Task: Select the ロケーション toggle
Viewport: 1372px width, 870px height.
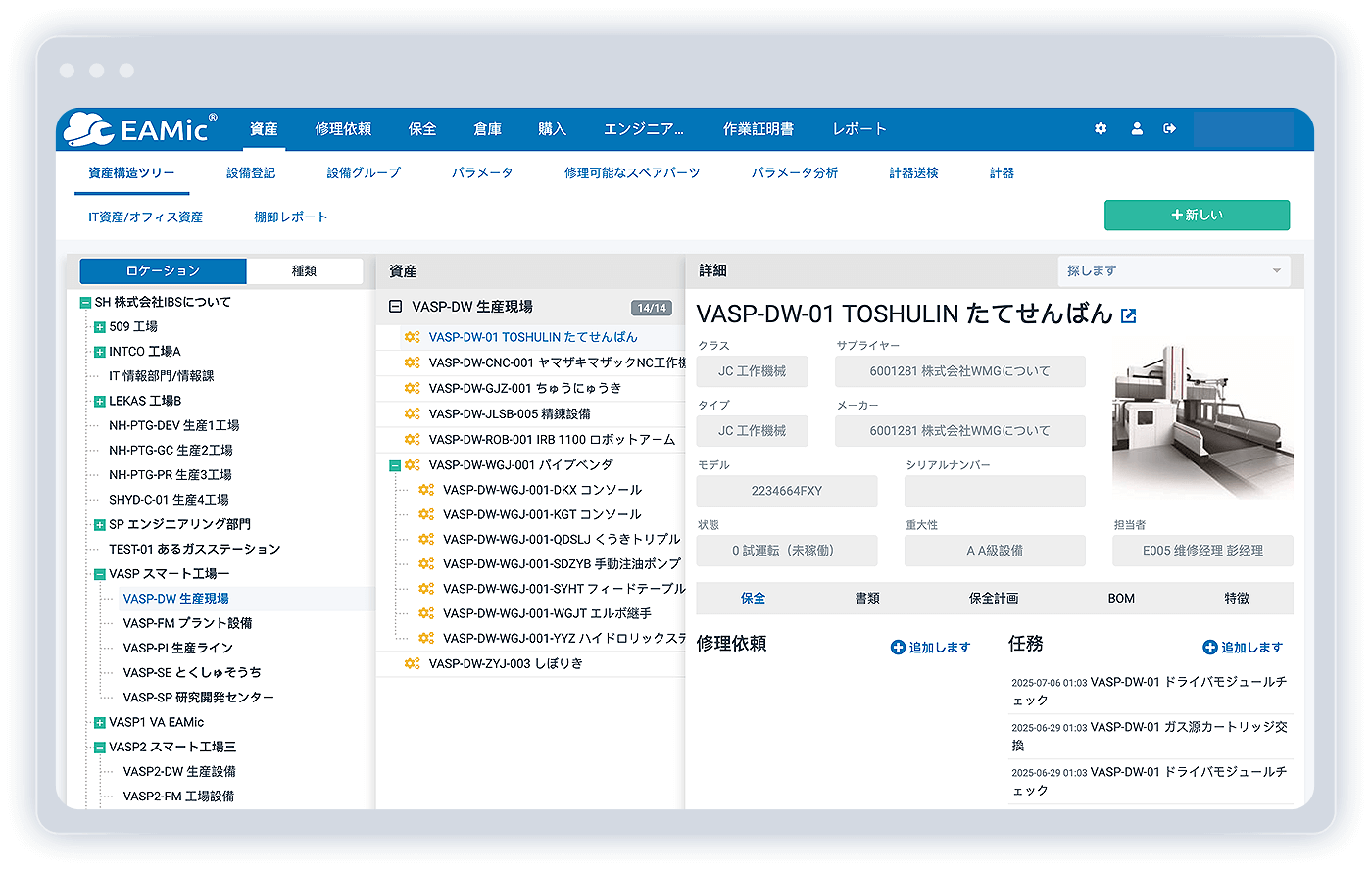Action: 163,270
